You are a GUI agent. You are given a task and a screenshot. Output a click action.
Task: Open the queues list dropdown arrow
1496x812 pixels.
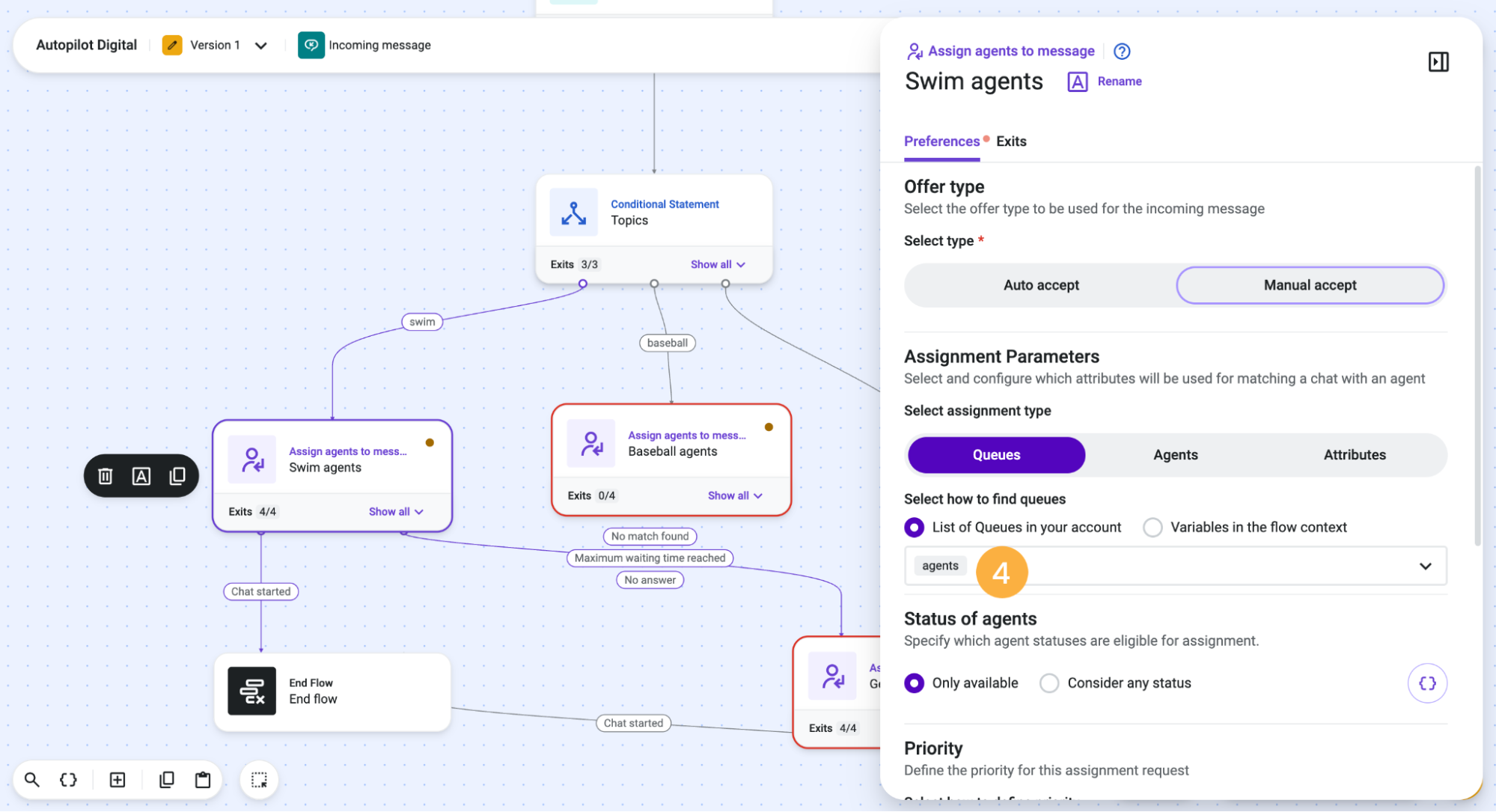tap(1425, 567)
